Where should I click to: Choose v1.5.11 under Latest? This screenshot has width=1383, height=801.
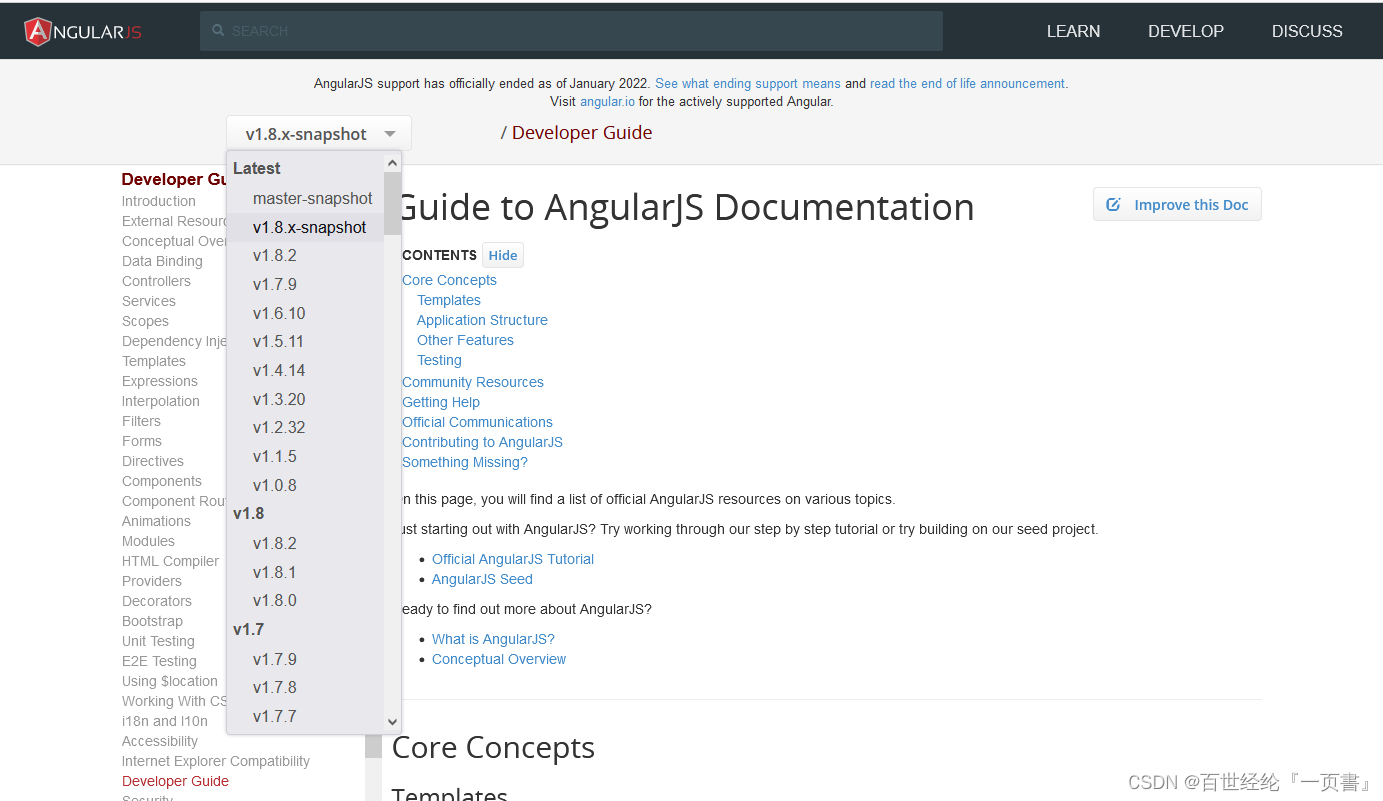(278, 341)
